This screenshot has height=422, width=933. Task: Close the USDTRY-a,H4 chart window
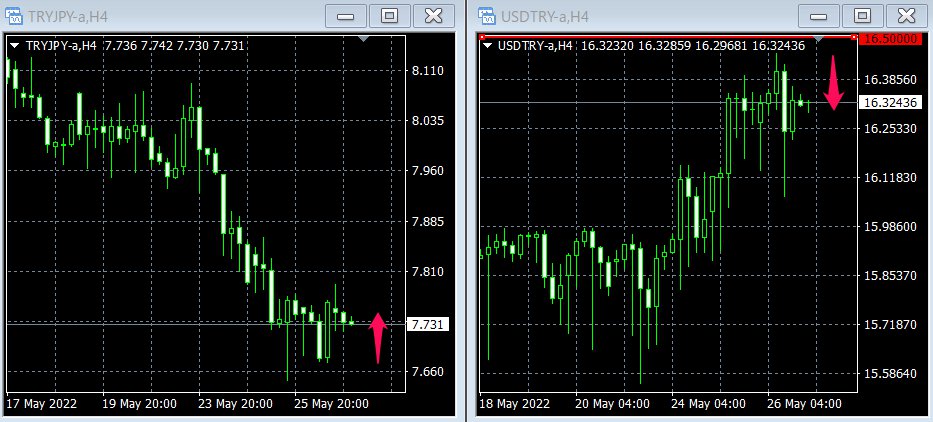907,15
